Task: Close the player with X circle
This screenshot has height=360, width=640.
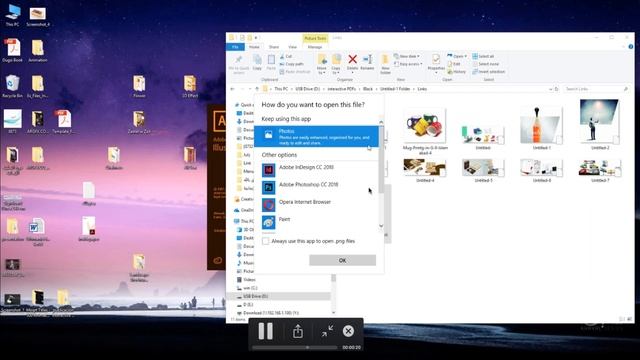Action: 348,331
